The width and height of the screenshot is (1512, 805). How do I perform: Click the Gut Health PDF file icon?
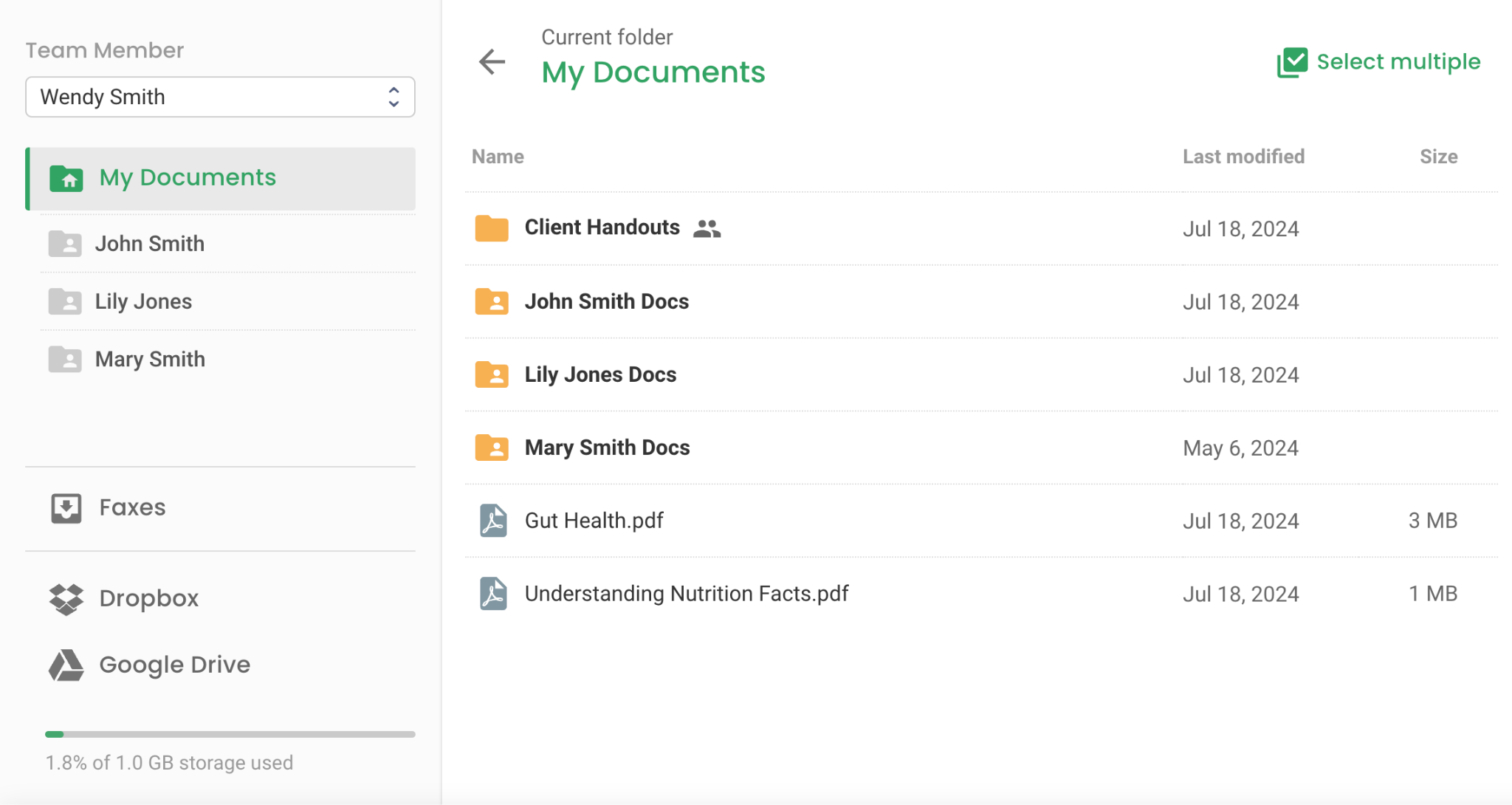pyautogui.click(x=492, y=521)
